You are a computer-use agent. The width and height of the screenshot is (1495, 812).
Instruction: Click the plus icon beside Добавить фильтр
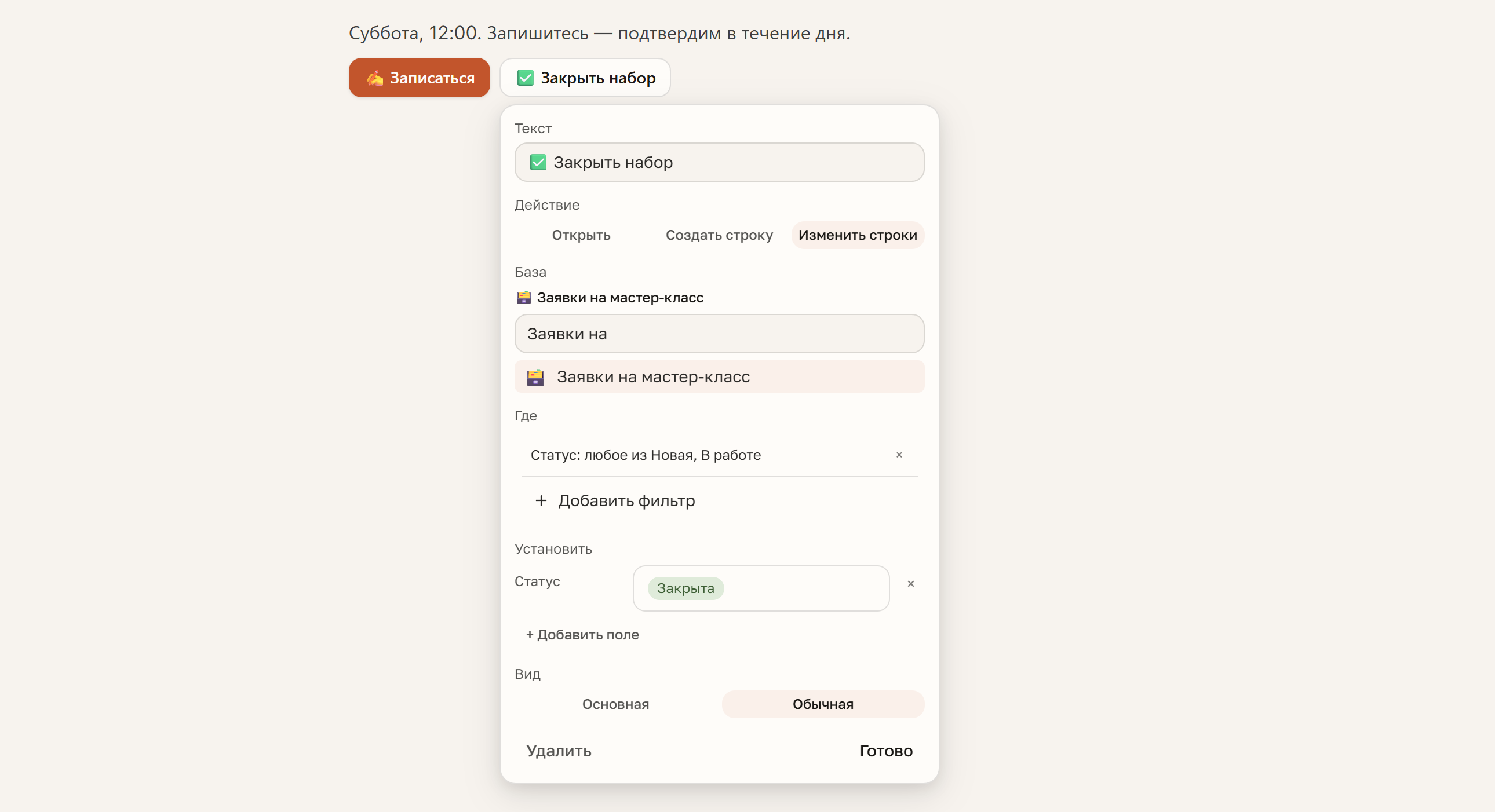[x=541, y=500]
